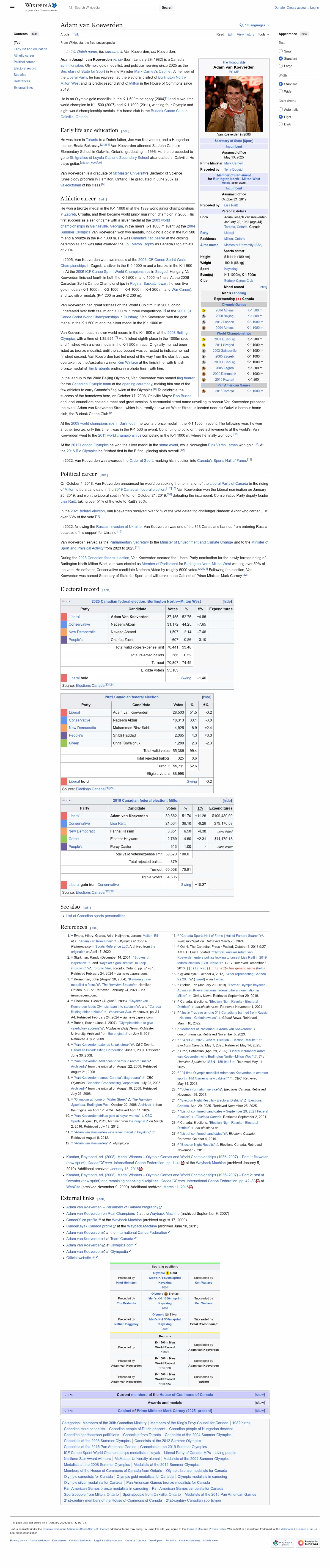This screenshot has height=1568, width=330.
Task: Click the Liberal party red color cell
Action: [64, 617]
